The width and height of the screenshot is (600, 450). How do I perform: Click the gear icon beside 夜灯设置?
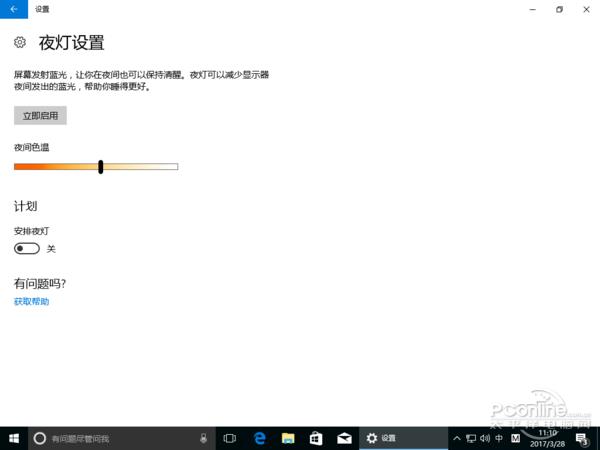tap(20, 43)
